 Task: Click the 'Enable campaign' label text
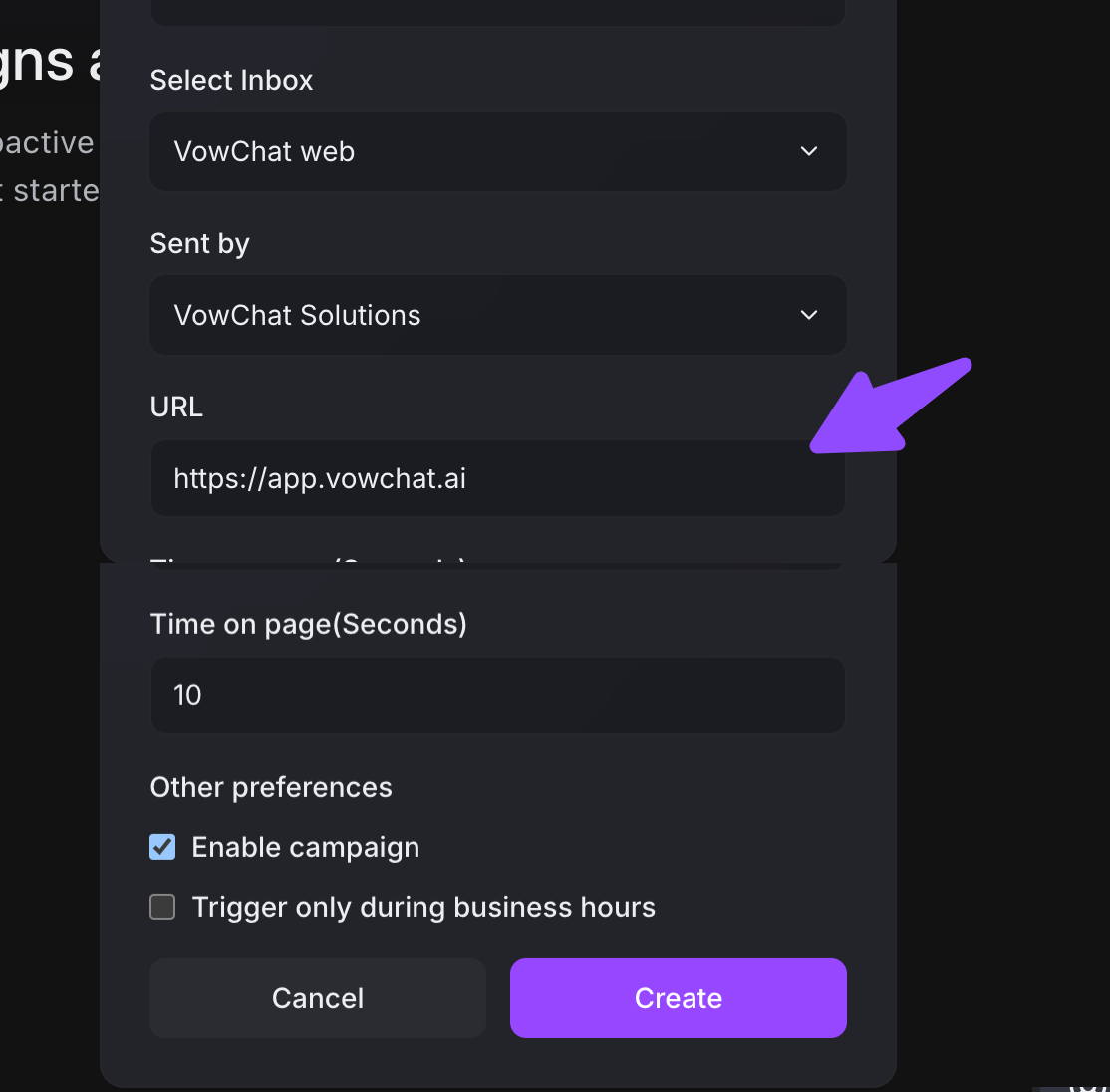click(x=305, y=847)
